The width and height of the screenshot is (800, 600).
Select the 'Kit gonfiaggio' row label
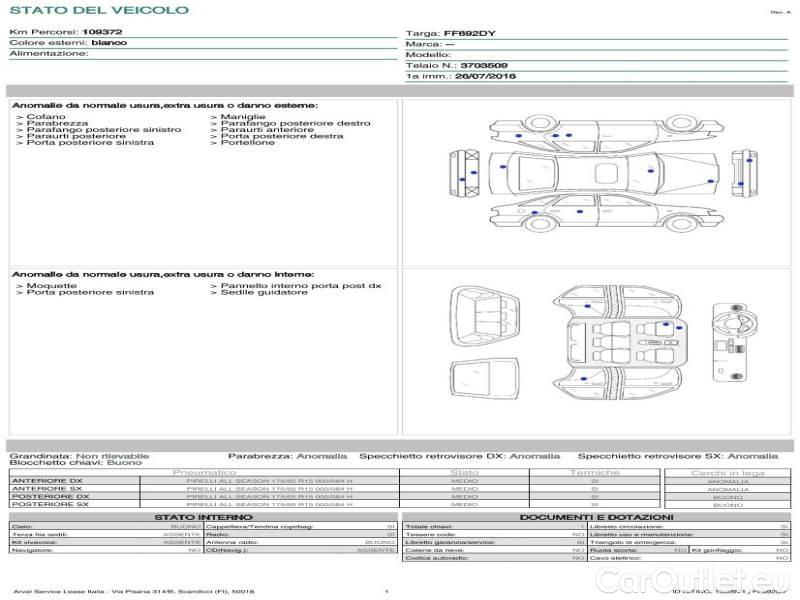717,551
